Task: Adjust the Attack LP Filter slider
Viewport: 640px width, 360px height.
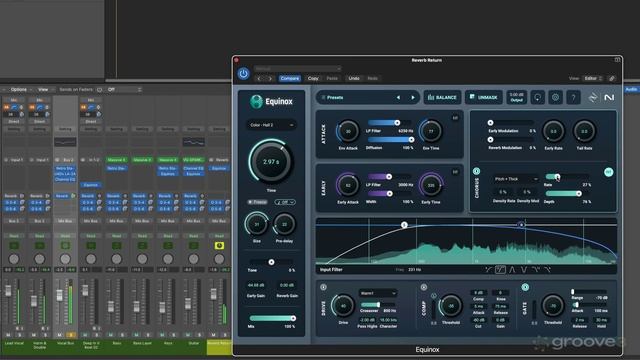Action: point(390,122)
